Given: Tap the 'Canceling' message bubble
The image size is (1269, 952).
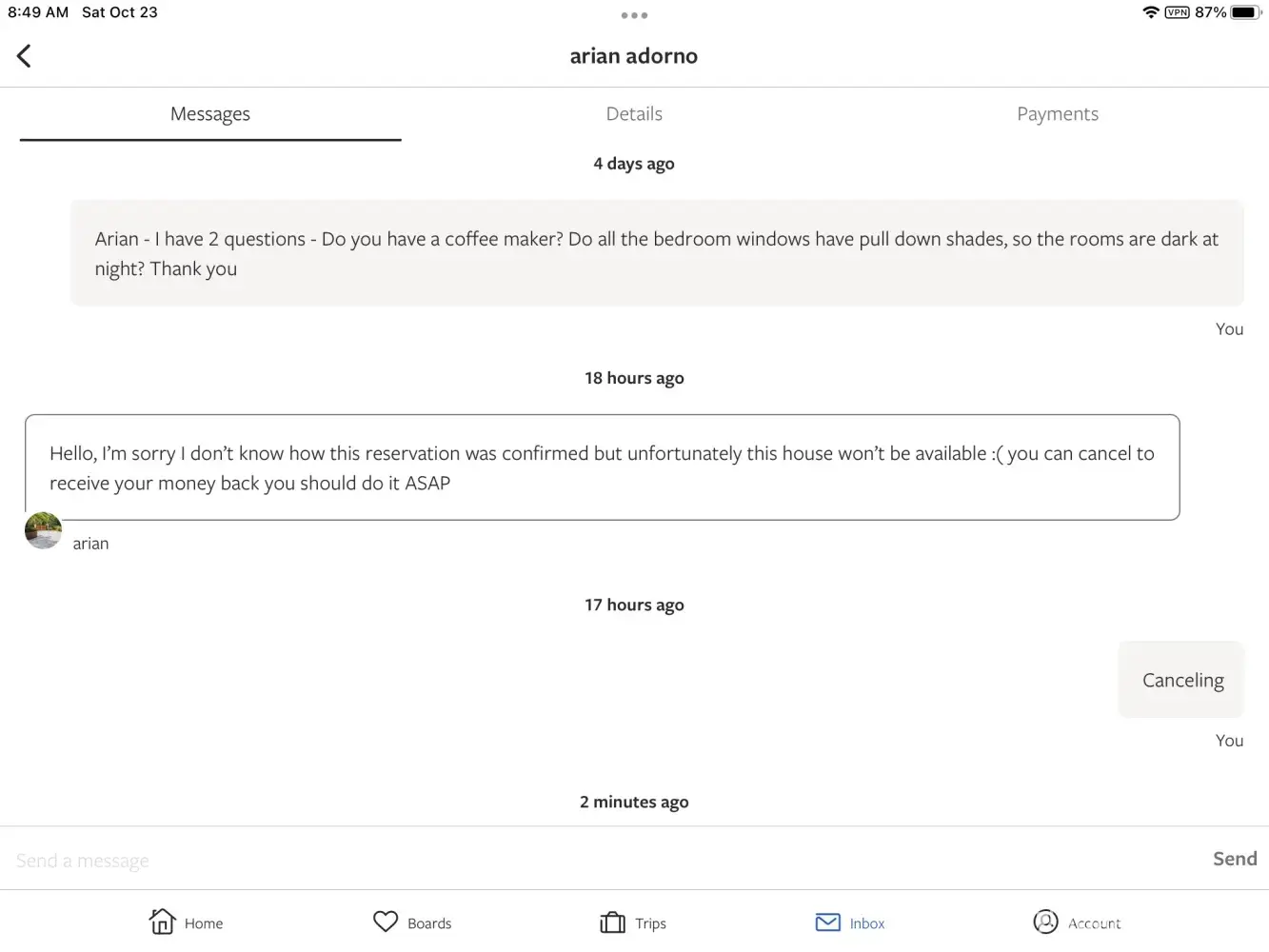Looking at the screenshot, I should 1182,680.
